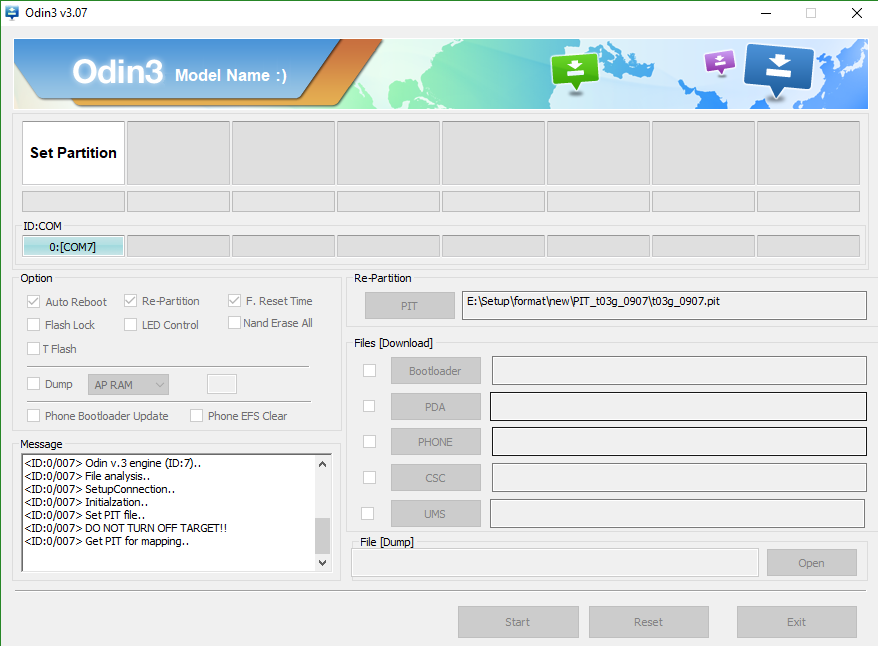Click the Exit button
This screenshot has width=878, height=646.
[796, 622]
